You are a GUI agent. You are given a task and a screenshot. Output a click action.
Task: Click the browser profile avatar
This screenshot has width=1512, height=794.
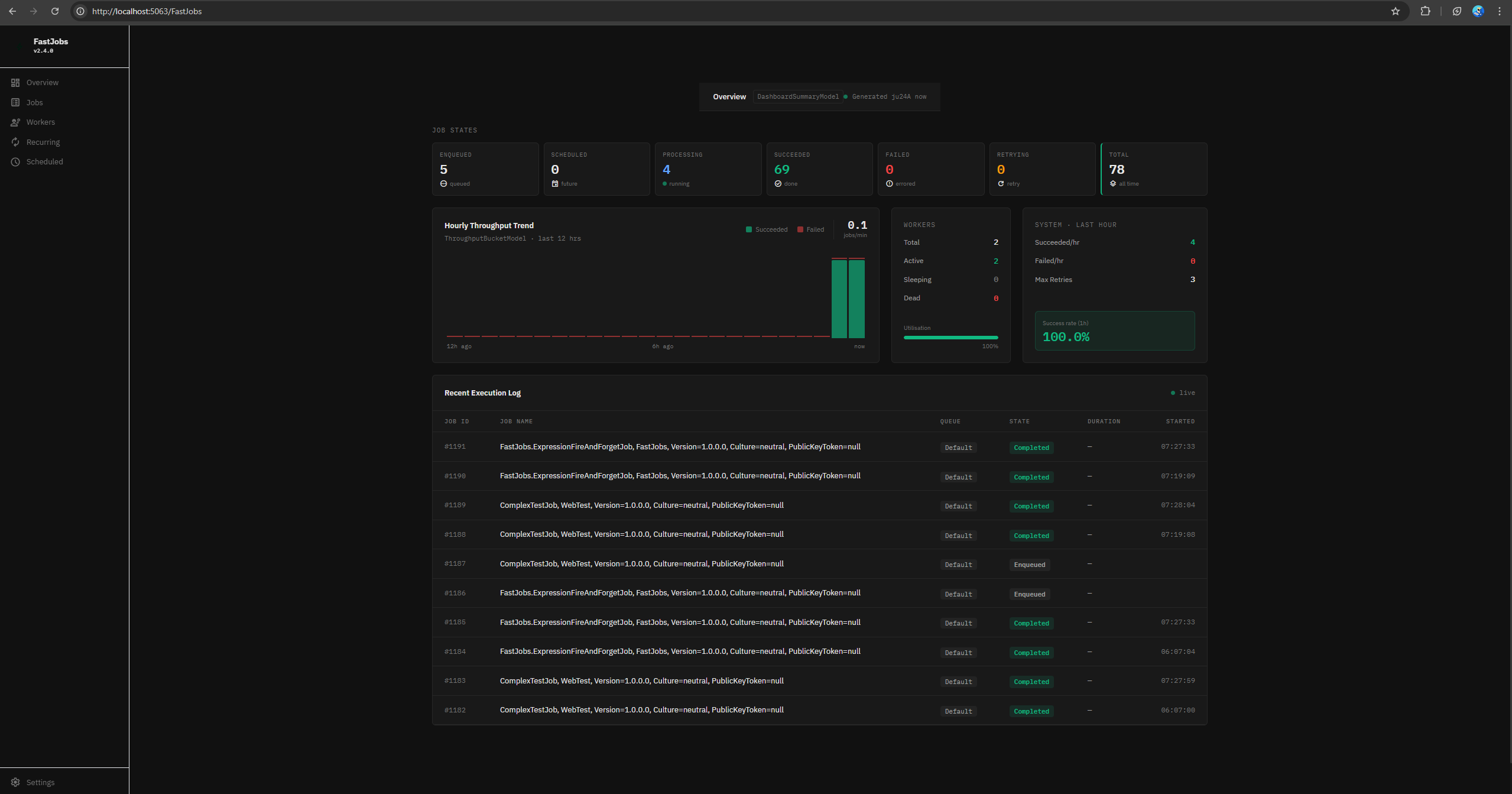1478,11
